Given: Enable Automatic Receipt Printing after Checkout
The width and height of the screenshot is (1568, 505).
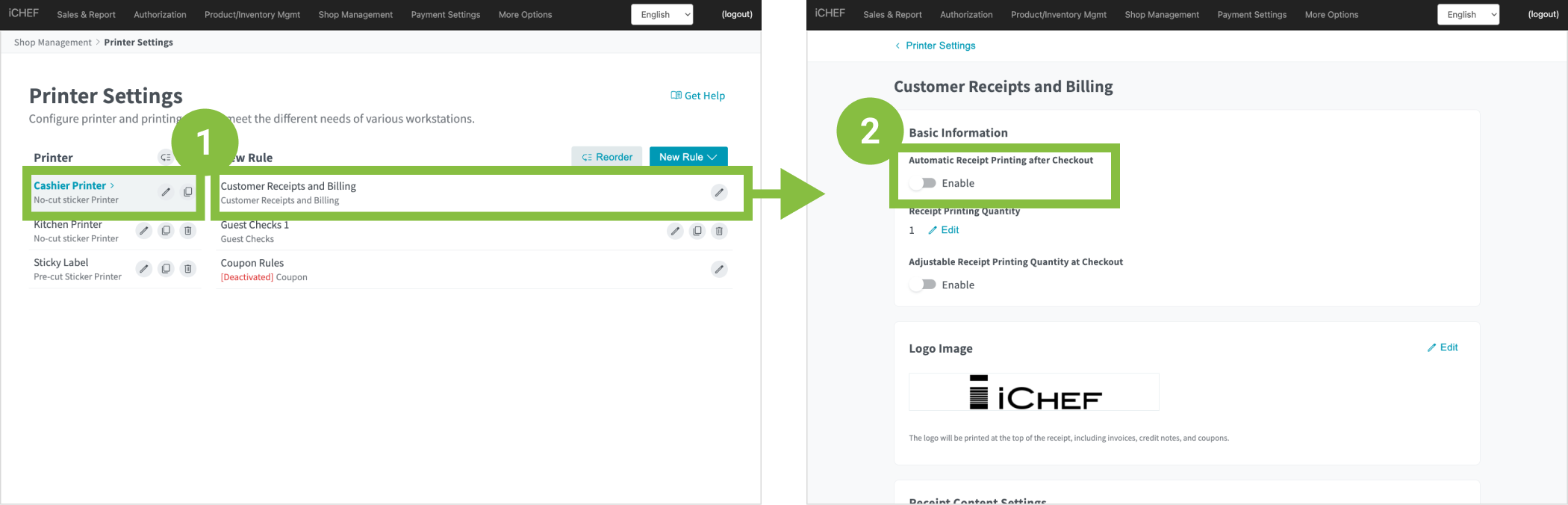Looking at the screenshot, I should tap(924, 183).
